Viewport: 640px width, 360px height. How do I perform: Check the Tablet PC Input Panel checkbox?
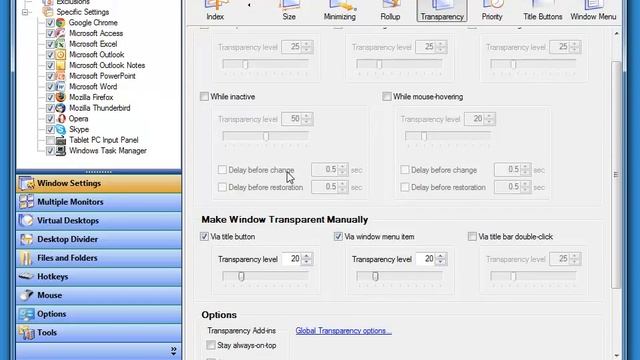(50, 140)
